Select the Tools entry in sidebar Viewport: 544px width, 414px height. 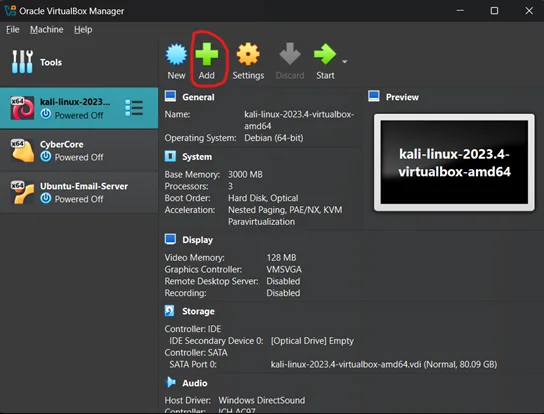pyautogui.click(x=79, y=62)
